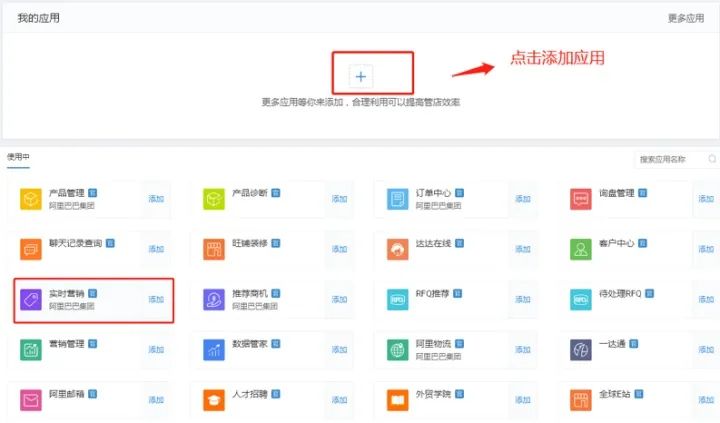Click the blue badge beside 全球E站
This screenshot has height=423, width=720.
click(639, 394)
